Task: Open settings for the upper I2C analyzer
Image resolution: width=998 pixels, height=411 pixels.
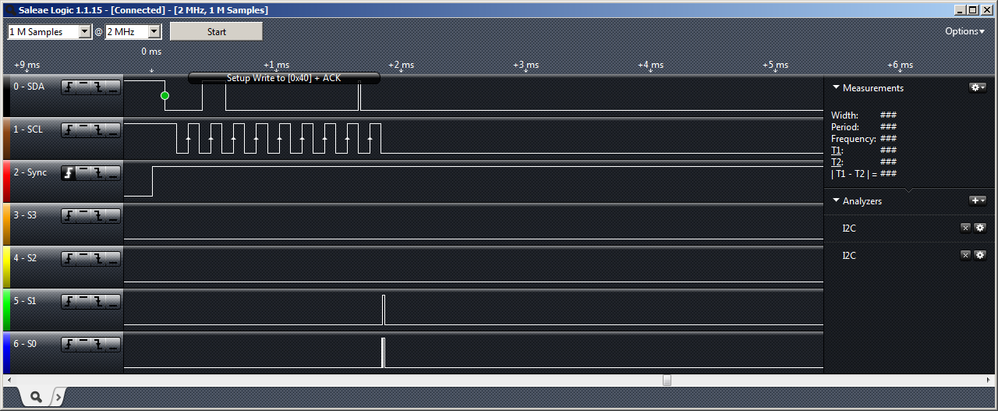Action: click(x=980, y=228)
